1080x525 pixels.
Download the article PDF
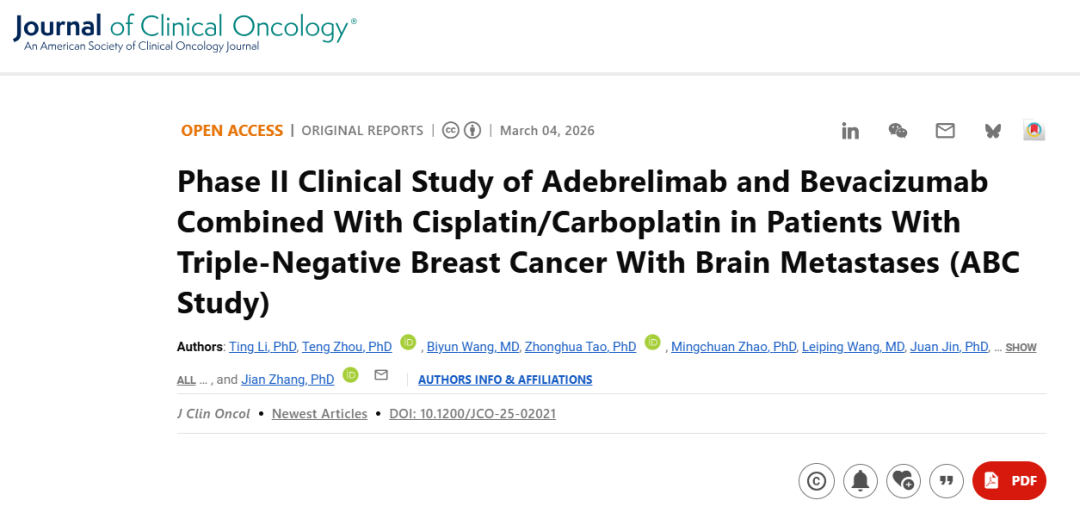[x=1009, y=481]
